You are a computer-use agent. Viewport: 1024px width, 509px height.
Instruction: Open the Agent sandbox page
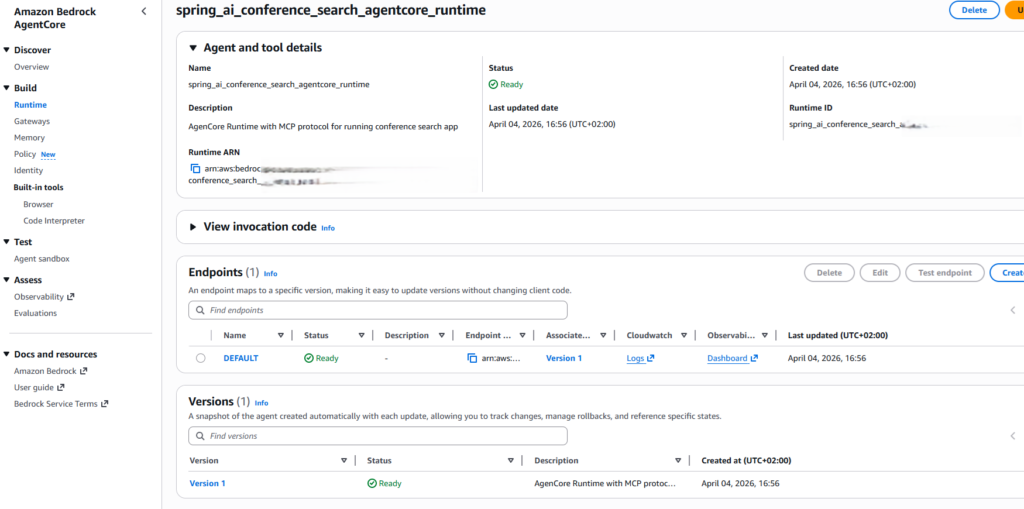(x=42, y=259)
